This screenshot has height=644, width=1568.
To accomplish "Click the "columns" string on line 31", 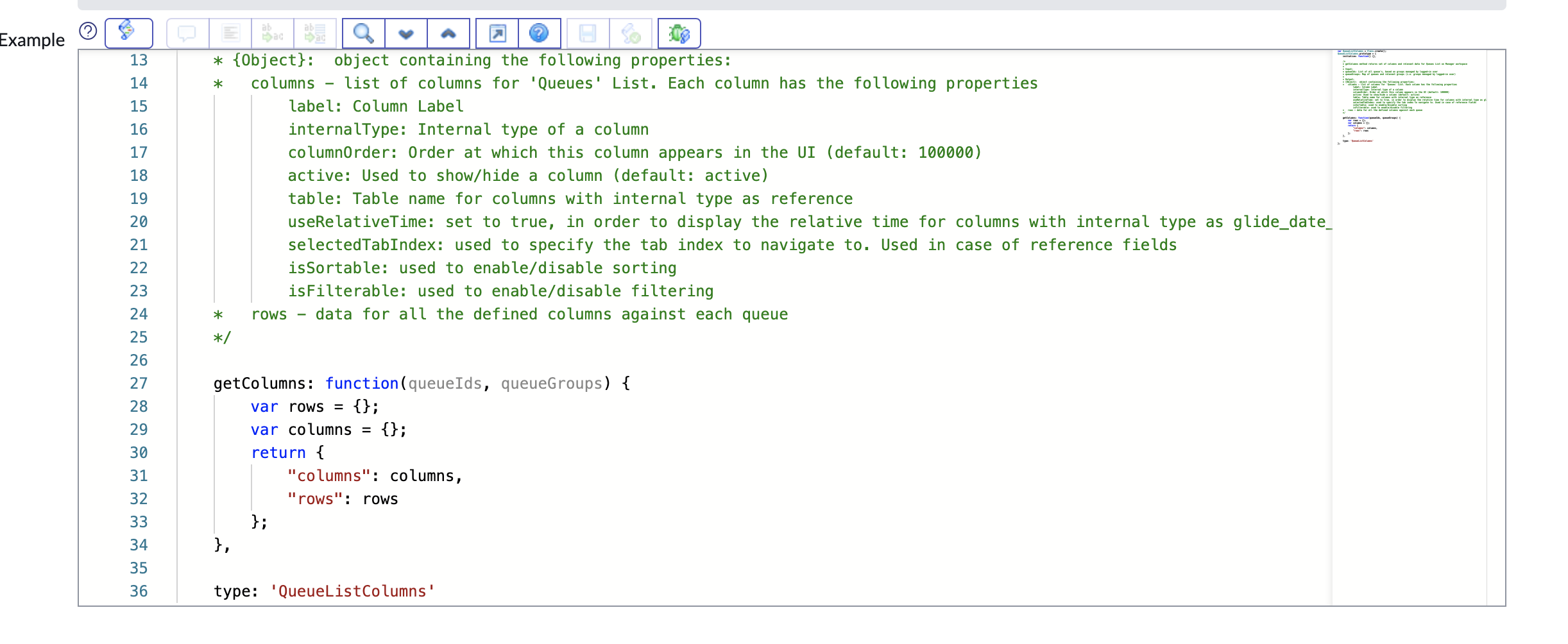I will [x=329, y=476].
